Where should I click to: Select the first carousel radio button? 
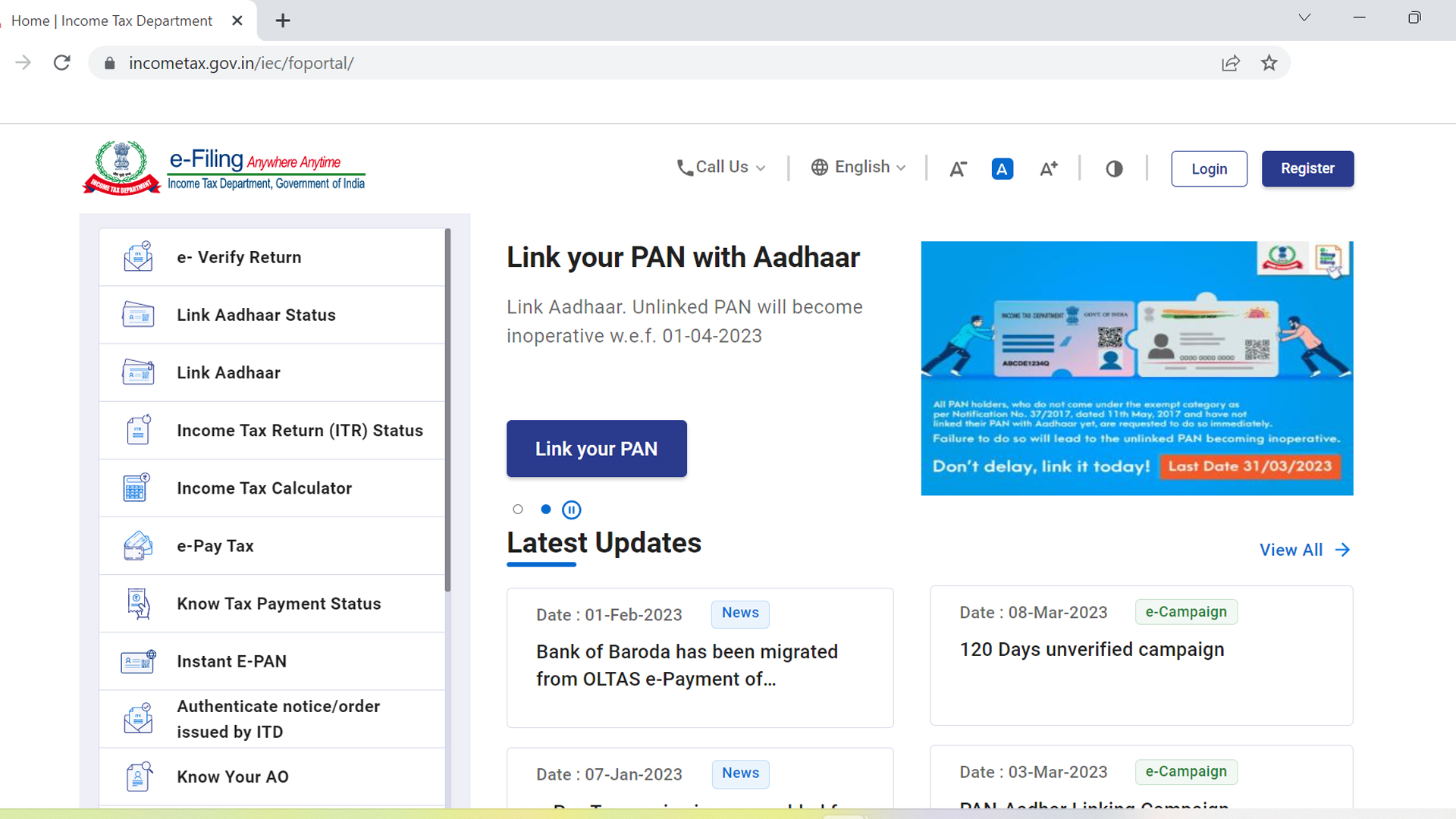[x=518, y=509]
